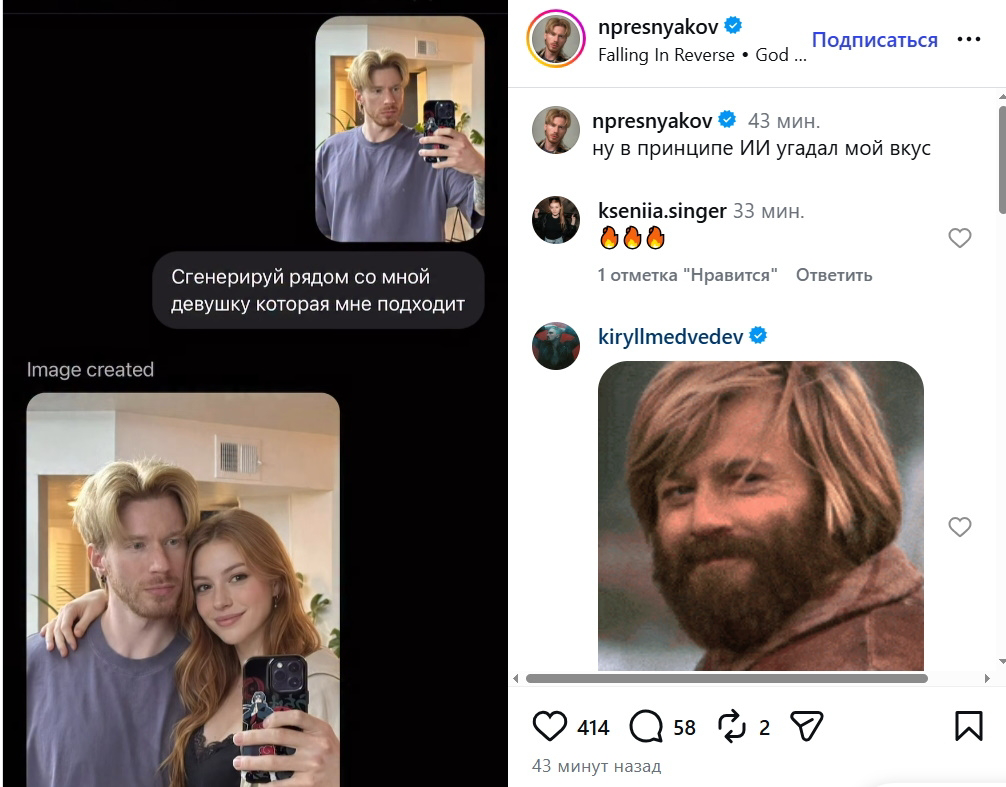Screen dimensions: 1006x787
Task: Like kseniia.singer's fire emoji comment
Action: point(960,238)
